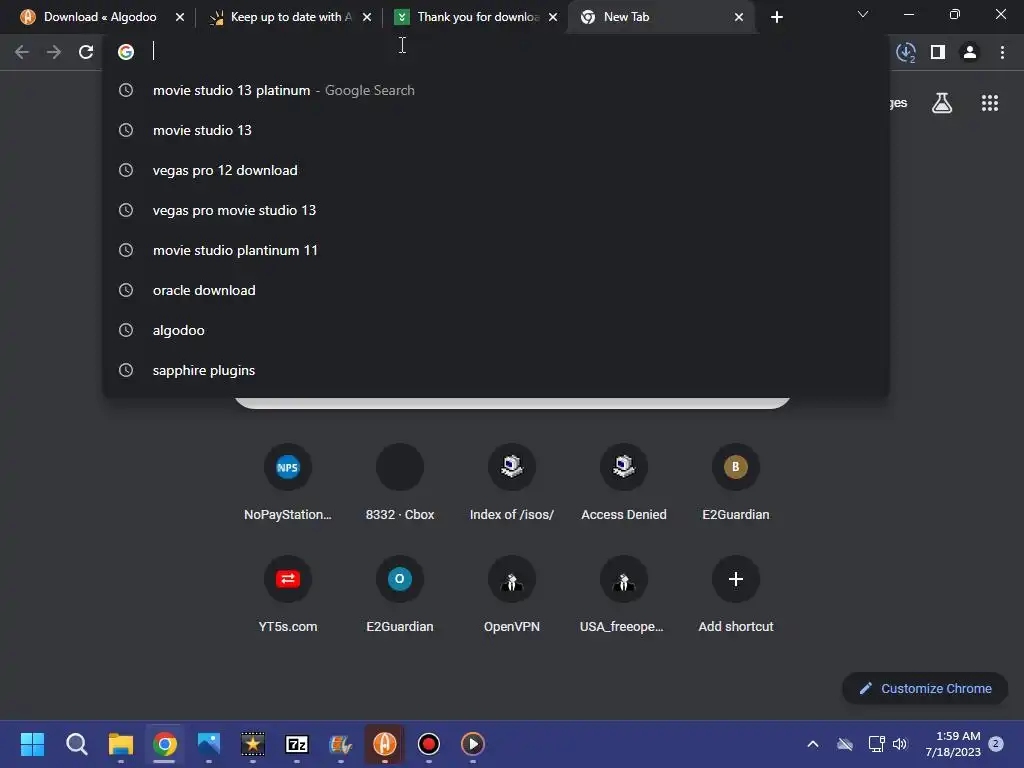
Task: Pick suggestion oracle download
Action: [496, 290]
